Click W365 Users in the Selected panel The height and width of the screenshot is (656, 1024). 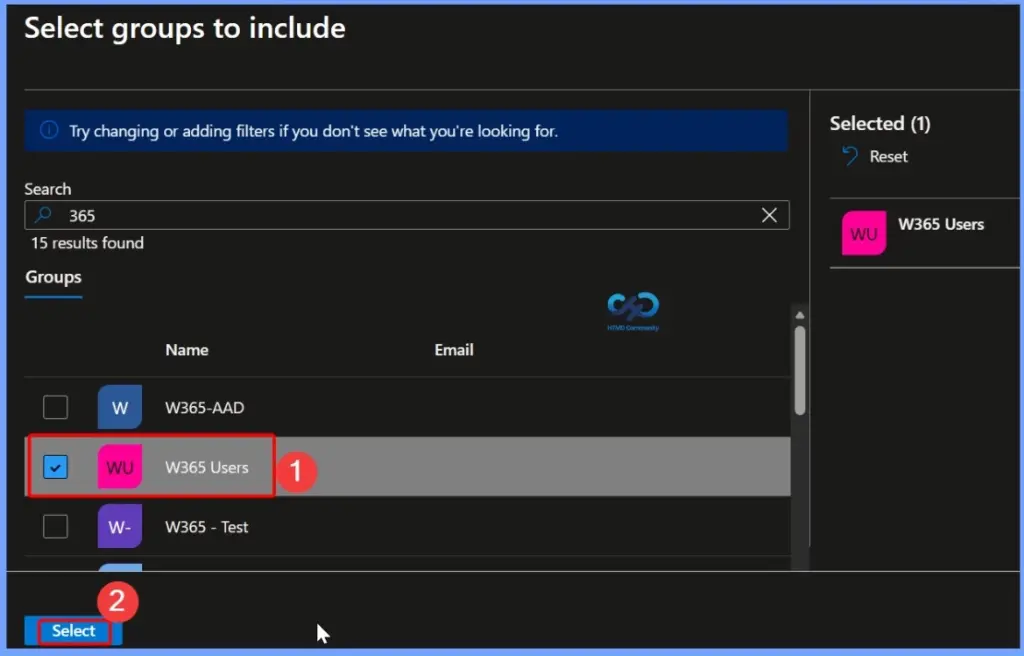[x=941, y=224]
